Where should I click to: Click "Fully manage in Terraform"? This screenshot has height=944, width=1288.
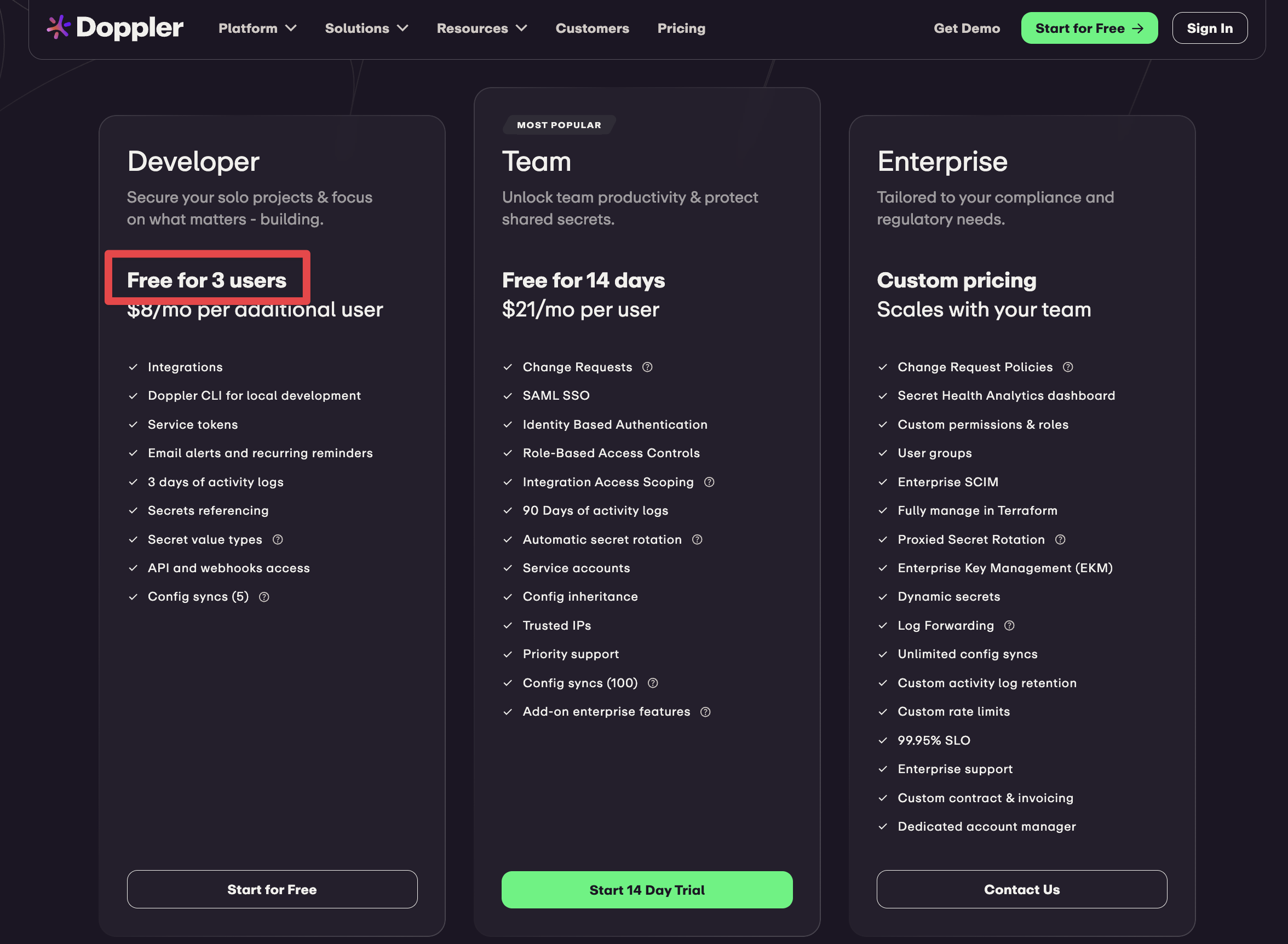click(977, 510)
